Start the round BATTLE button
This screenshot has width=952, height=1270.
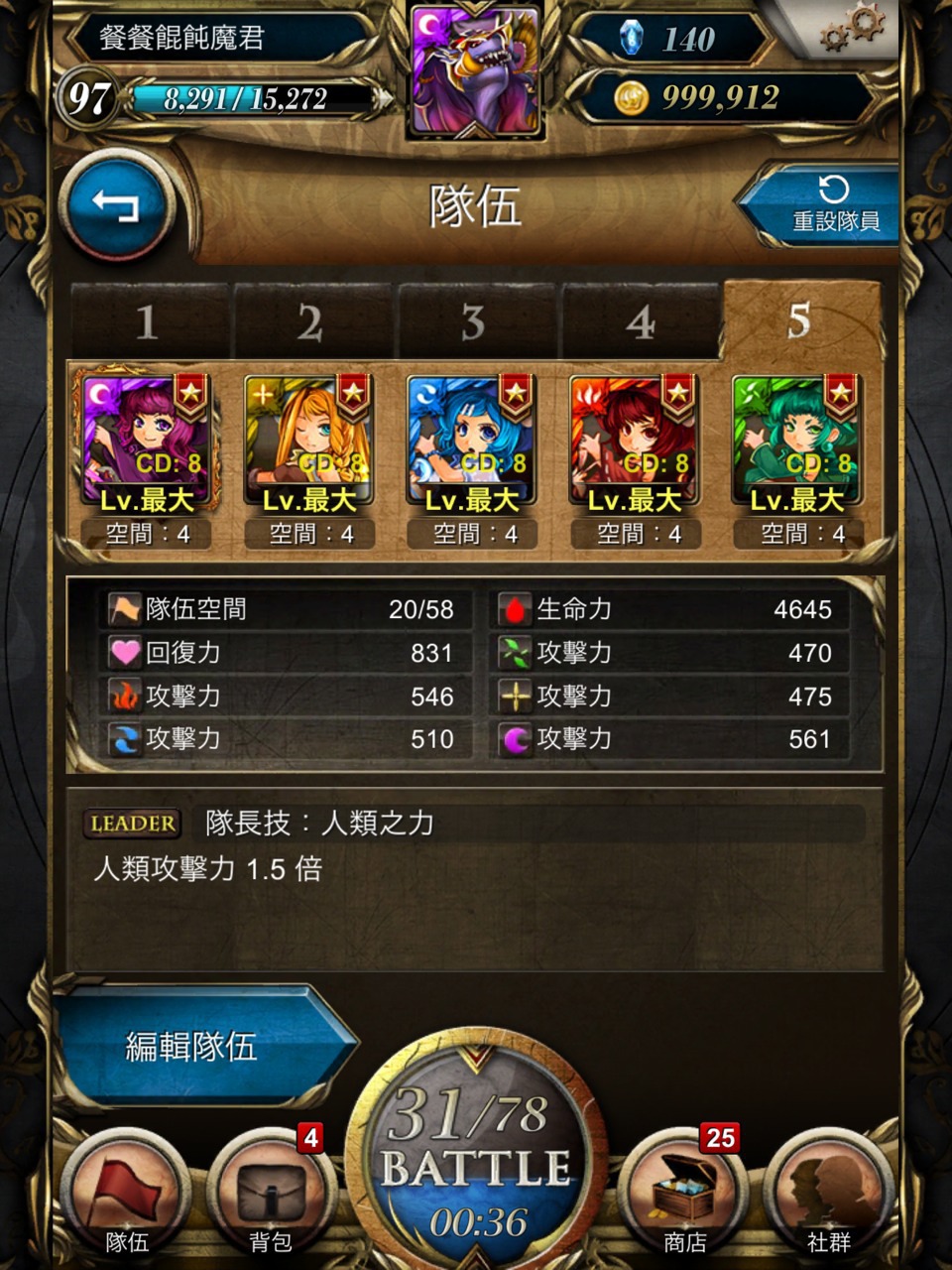point(476,1163)
